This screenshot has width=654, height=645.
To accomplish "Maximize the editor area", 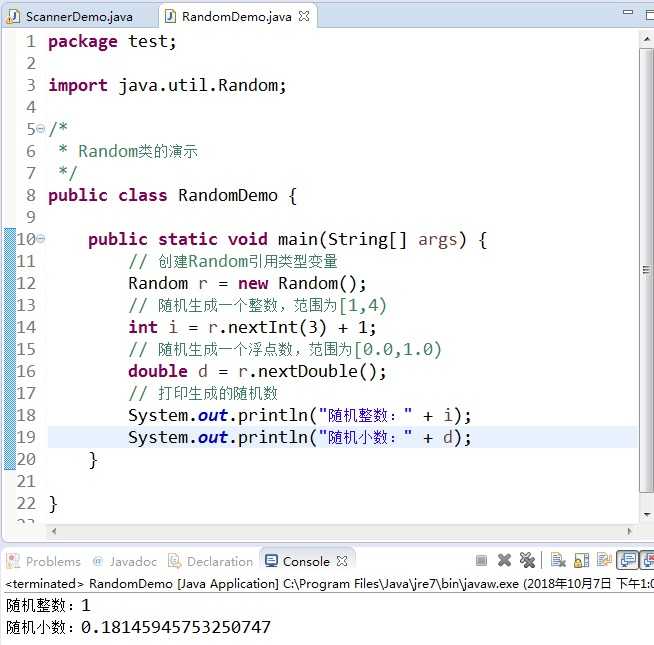I will [649, 15].
